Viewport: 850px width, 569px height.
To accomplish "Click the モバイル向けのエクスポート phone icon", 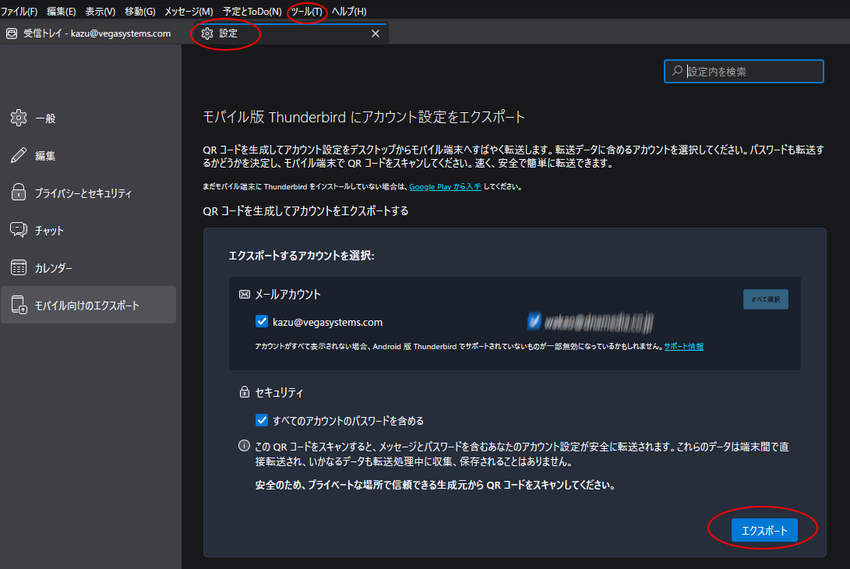I will (x=18, y=305).
